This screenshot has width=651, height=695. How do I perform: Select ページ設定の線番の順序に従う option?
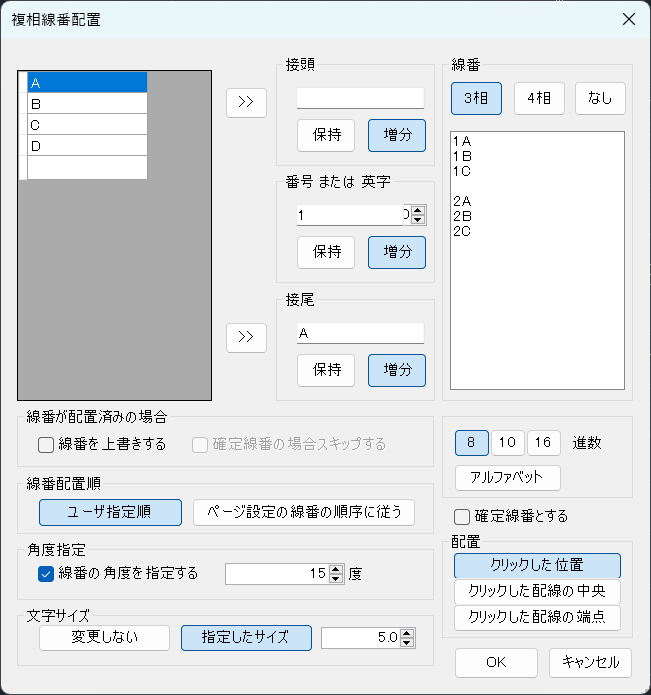point(304,512)
